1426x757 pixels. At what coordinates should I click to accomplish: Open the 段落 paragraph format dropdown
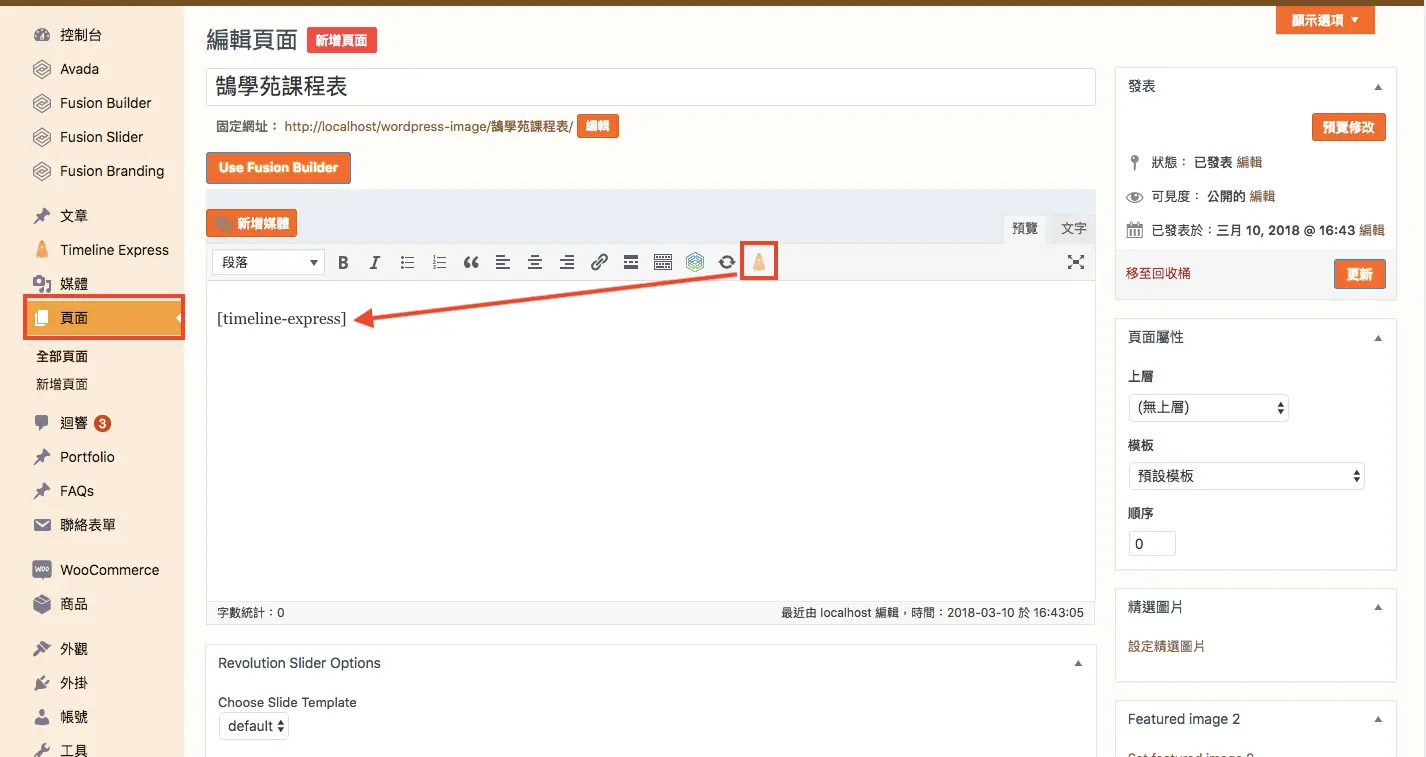pos(268,262)
